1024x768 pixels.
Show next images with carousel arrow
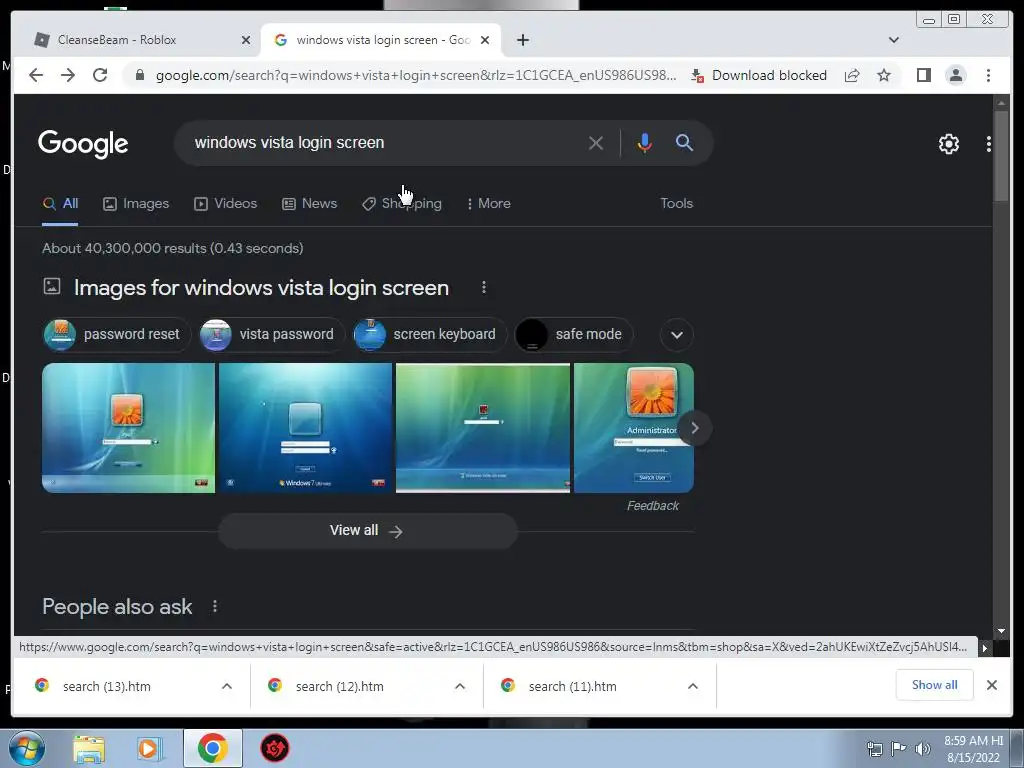pos(694,428)
